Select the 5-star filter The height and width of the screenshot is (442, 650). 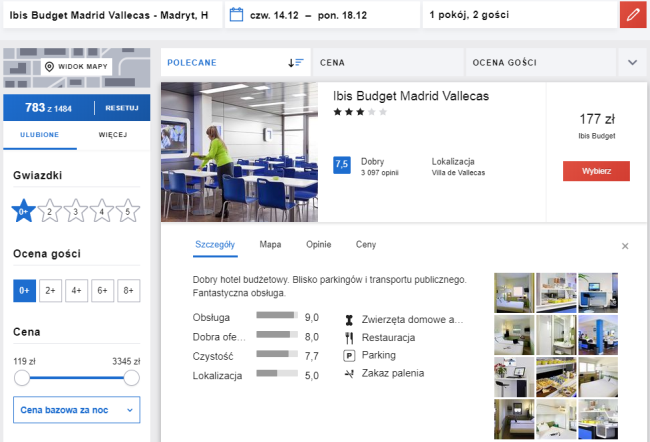coord(128,211)
